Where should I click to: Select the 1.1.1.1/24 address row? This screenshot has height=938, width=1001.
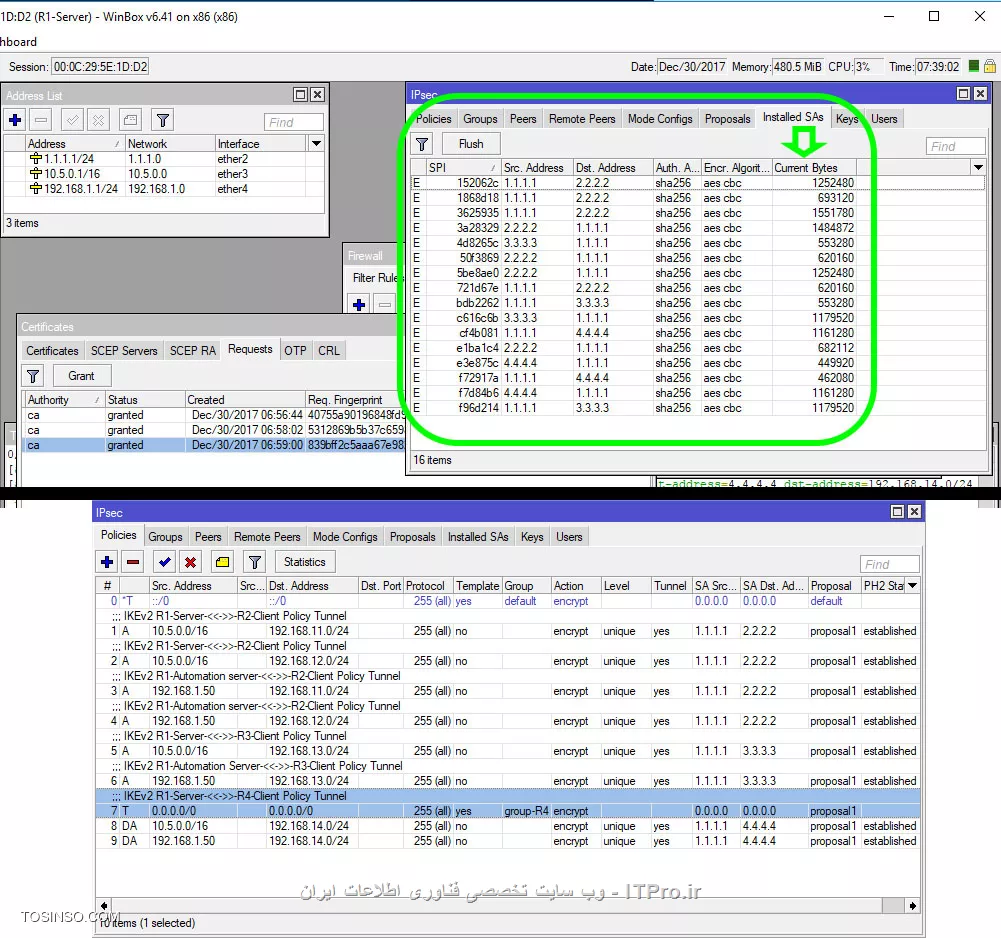click(163, 159)
